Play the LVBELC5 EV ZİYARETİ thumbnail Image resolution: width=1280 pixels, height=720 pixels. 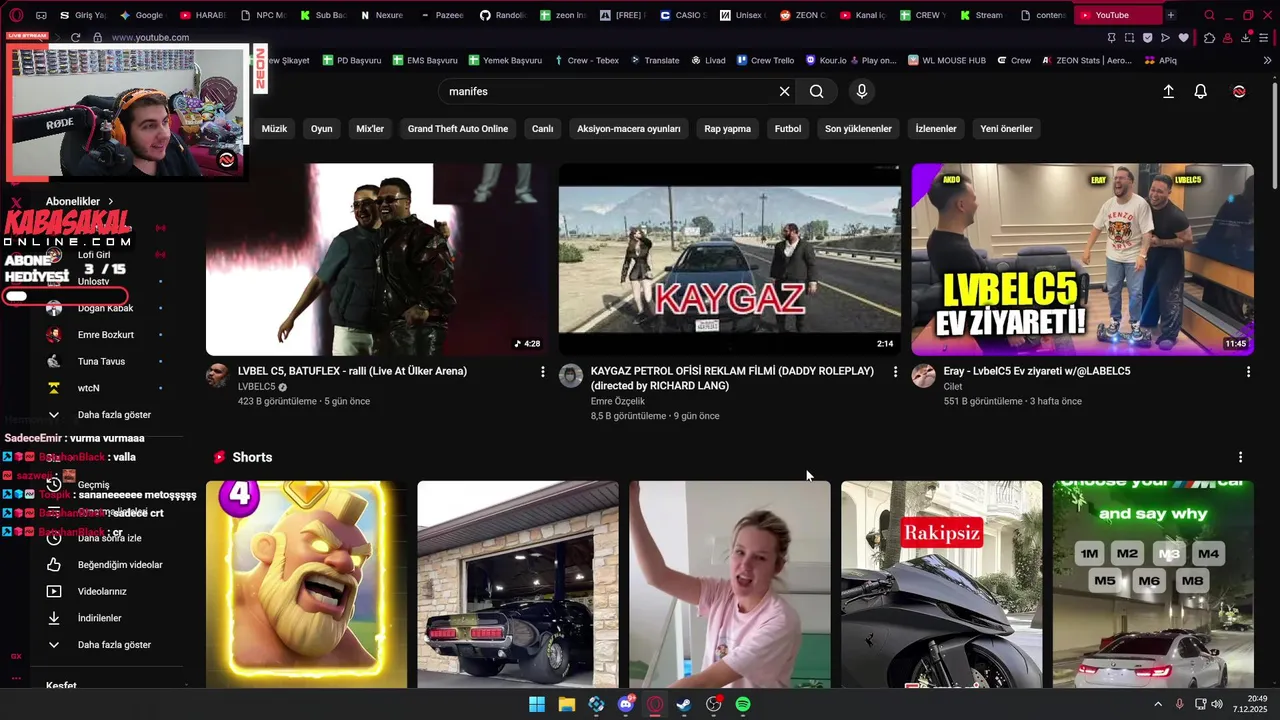(x=1083, y=259)
